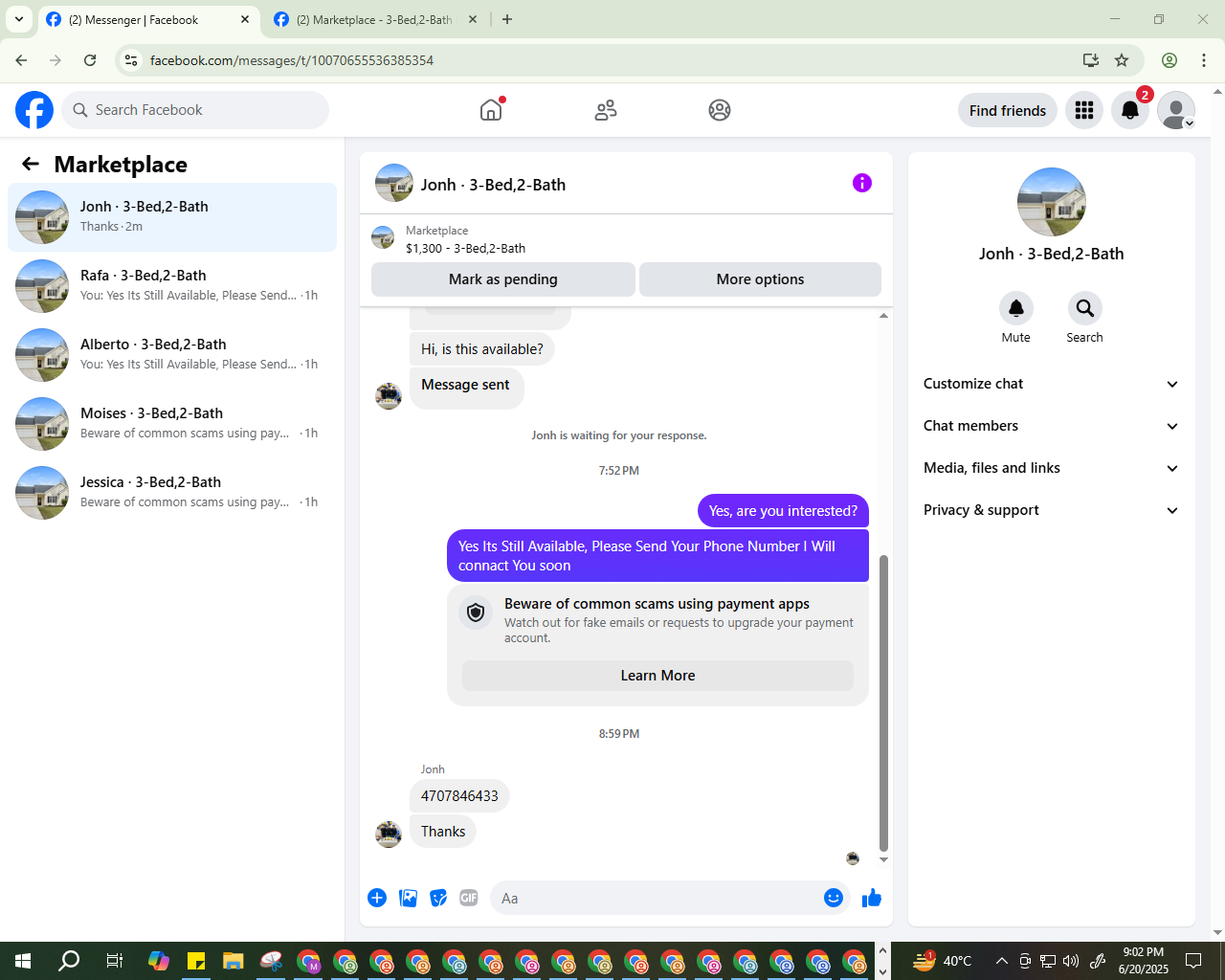1225x980 pixels.
Task: Choose a sticker icon in composer
Action: (438, 898)
